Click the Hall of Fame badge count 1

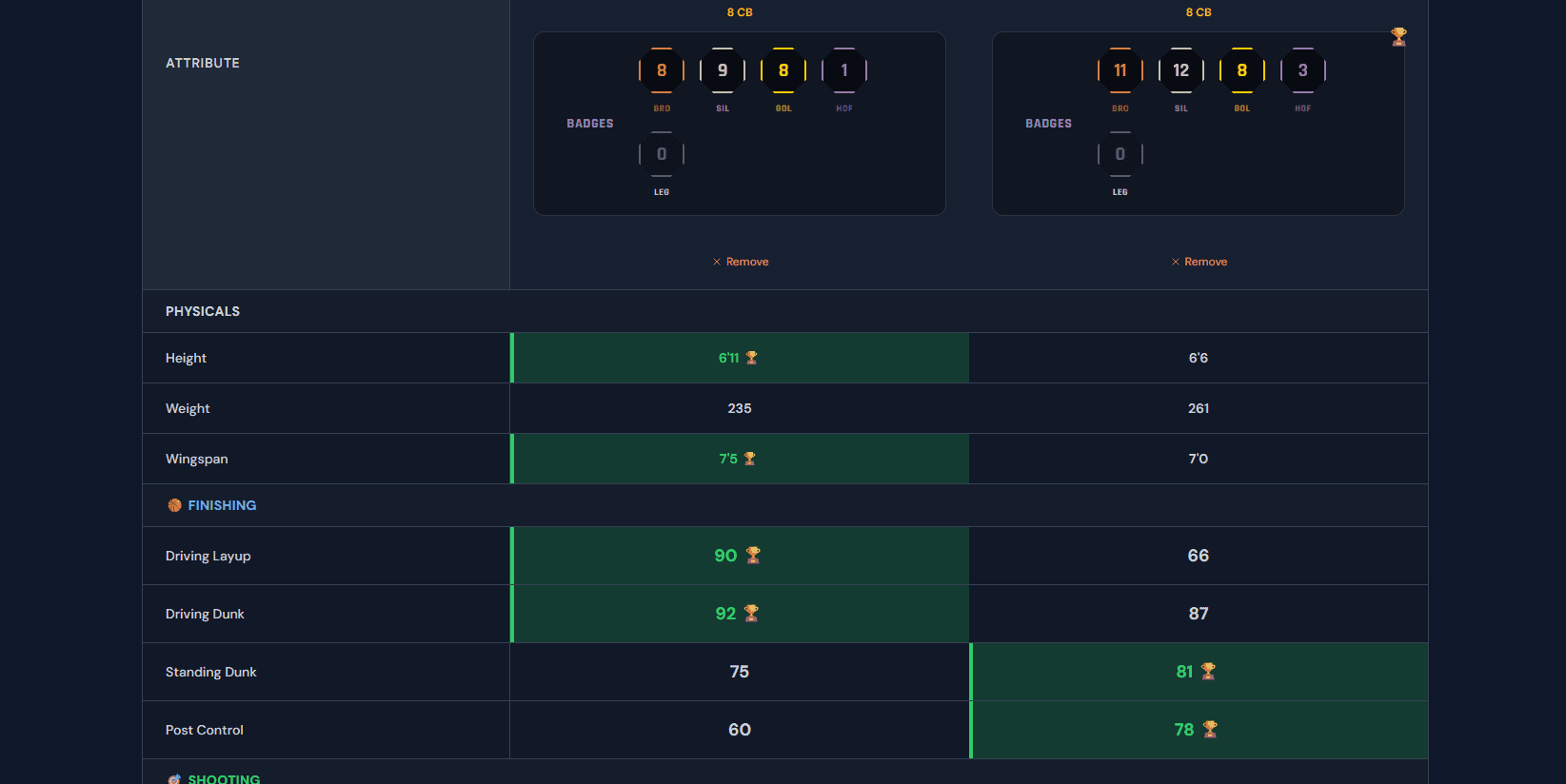(x=844, y=70)
